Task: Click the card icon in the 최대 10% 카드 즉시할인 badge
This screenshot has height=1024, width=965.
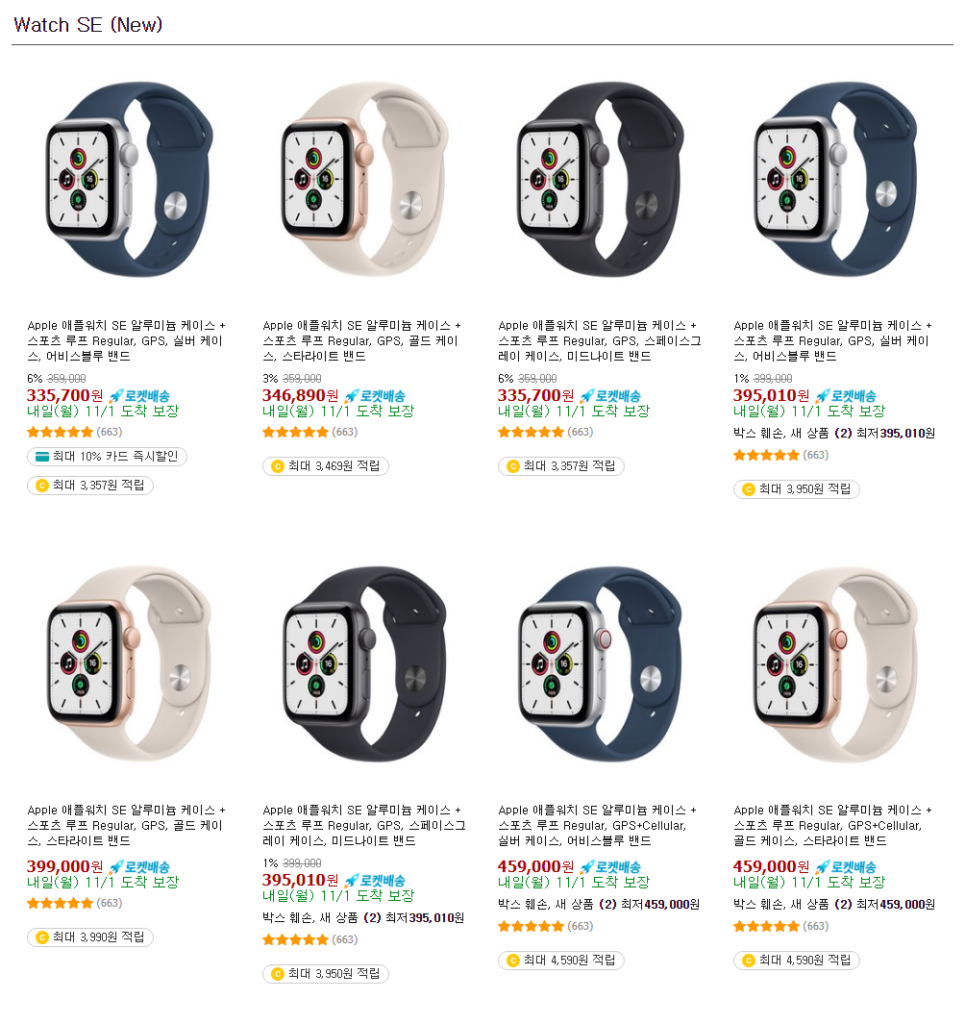Action: 42,456
